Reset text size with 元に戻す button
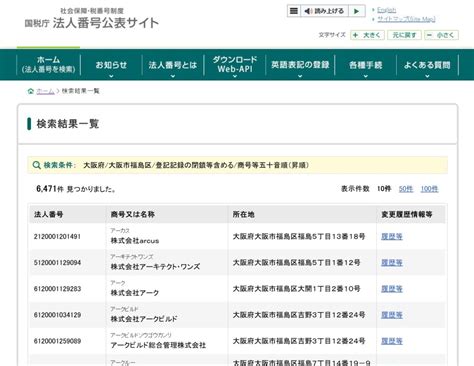 coord(404,35)
